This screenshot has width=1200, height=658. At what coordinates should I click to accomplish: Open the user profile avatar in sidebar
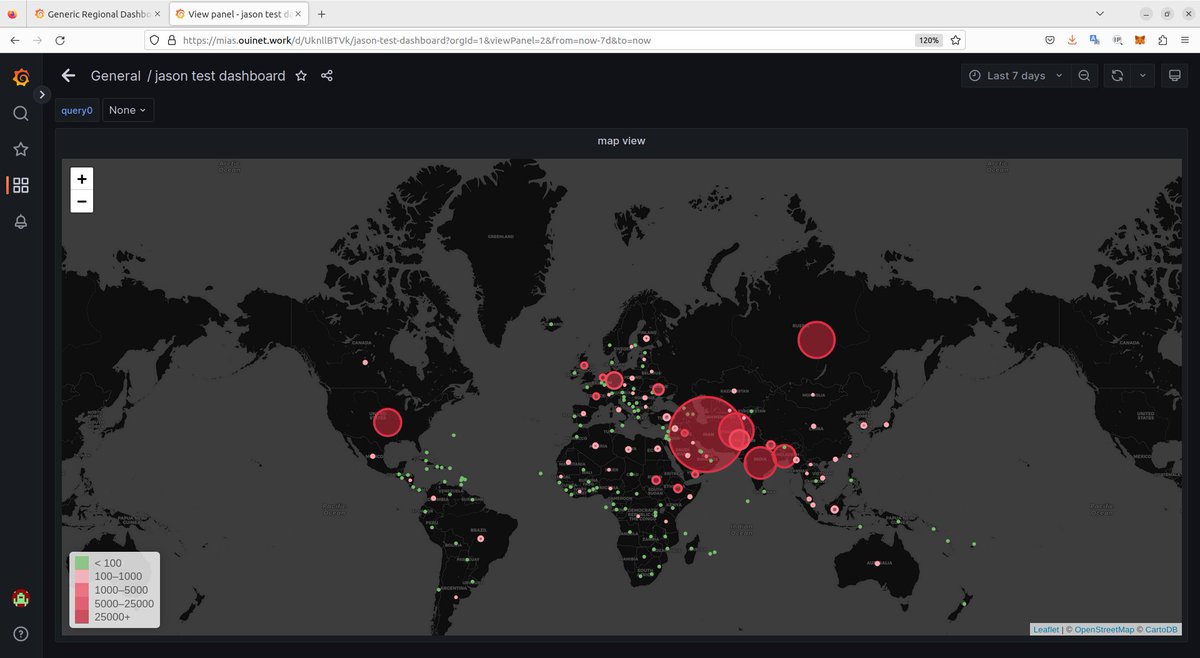pos(21,598)
